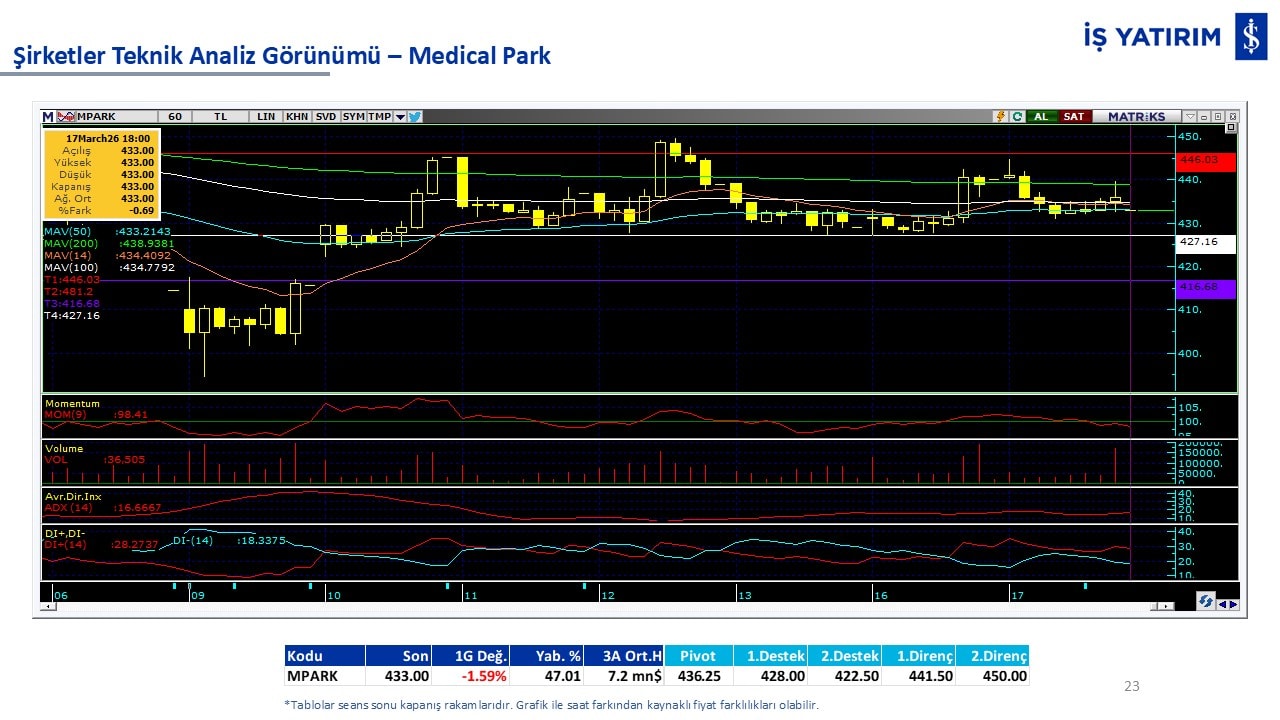Image resolution: width=1280 pixels, height=720 pixels.
Task: Click the red 446.03 price level marker
Action: [x=1206, y=160]
